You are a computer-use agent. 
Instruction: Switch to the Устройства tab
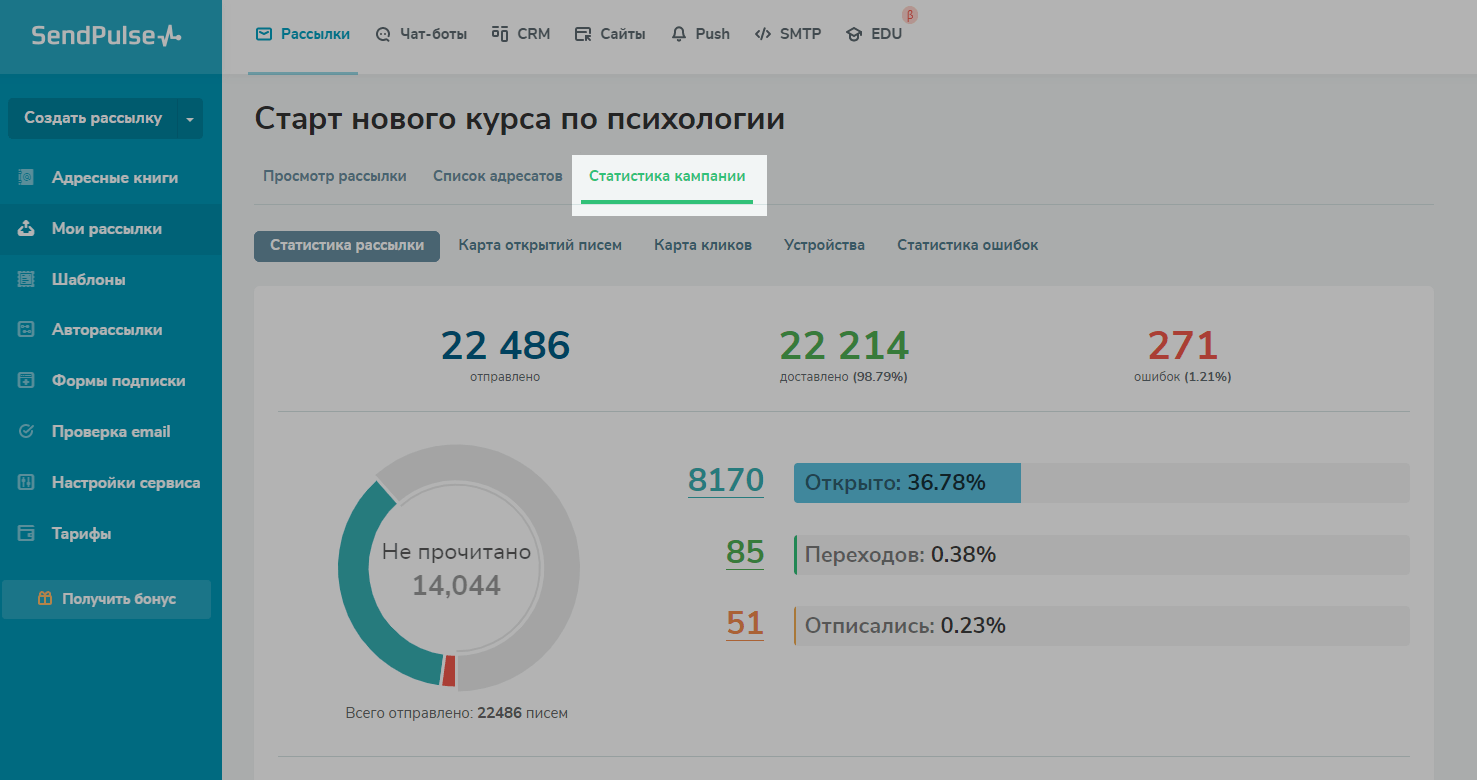click(x=824, y=245)
